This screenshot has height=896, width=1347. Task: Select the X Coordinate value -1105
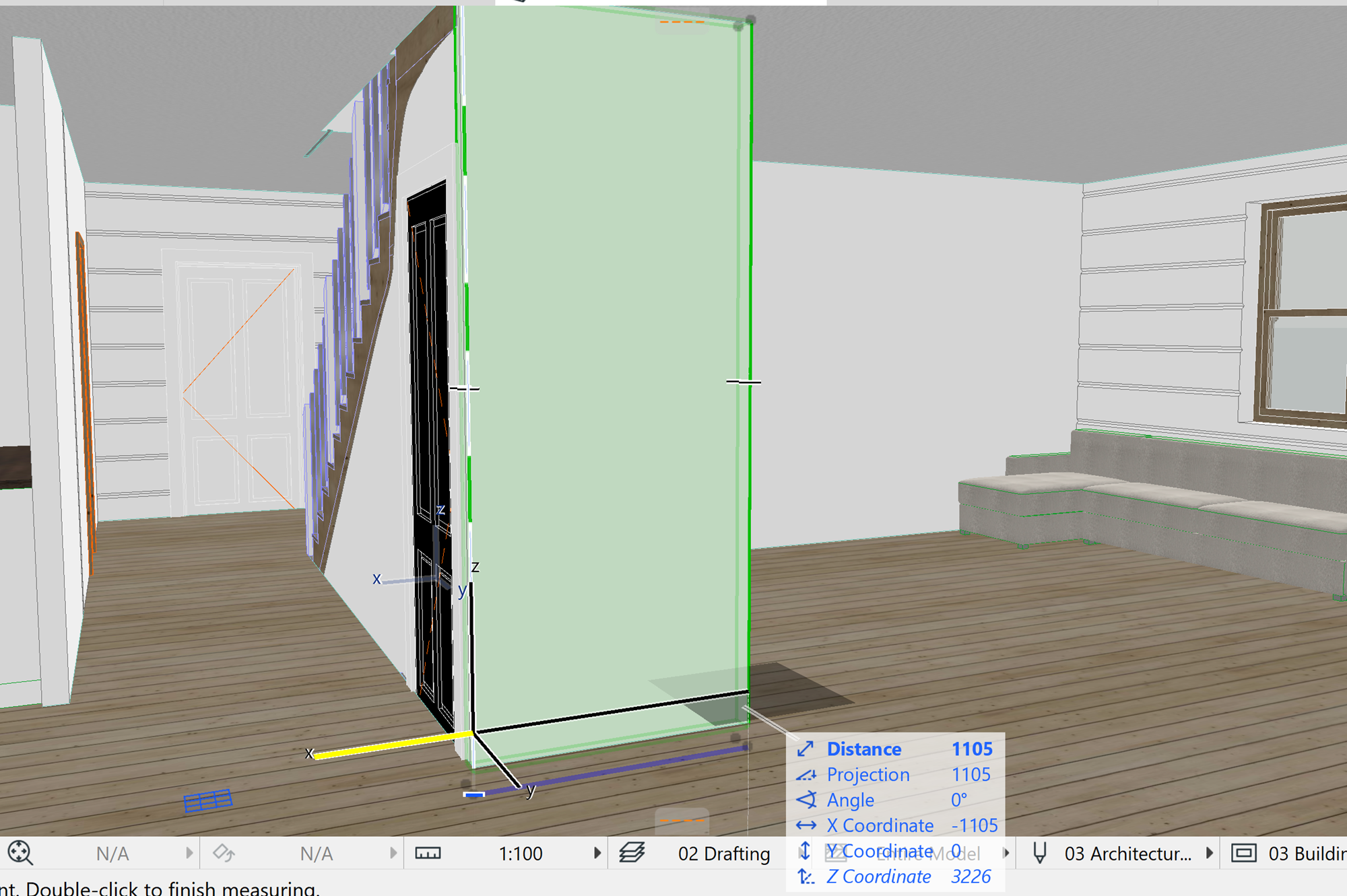[974, 825]
